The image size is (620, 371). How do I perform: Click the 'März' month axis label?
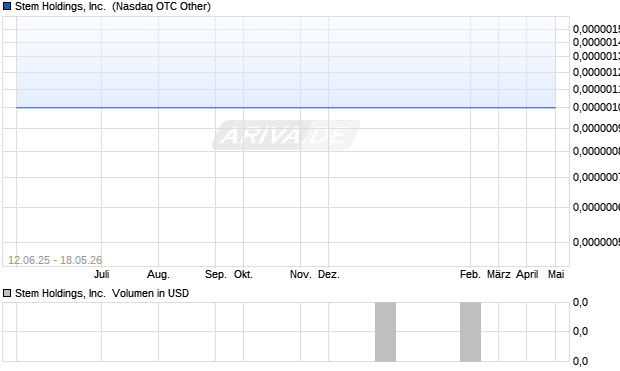(499, 274)
